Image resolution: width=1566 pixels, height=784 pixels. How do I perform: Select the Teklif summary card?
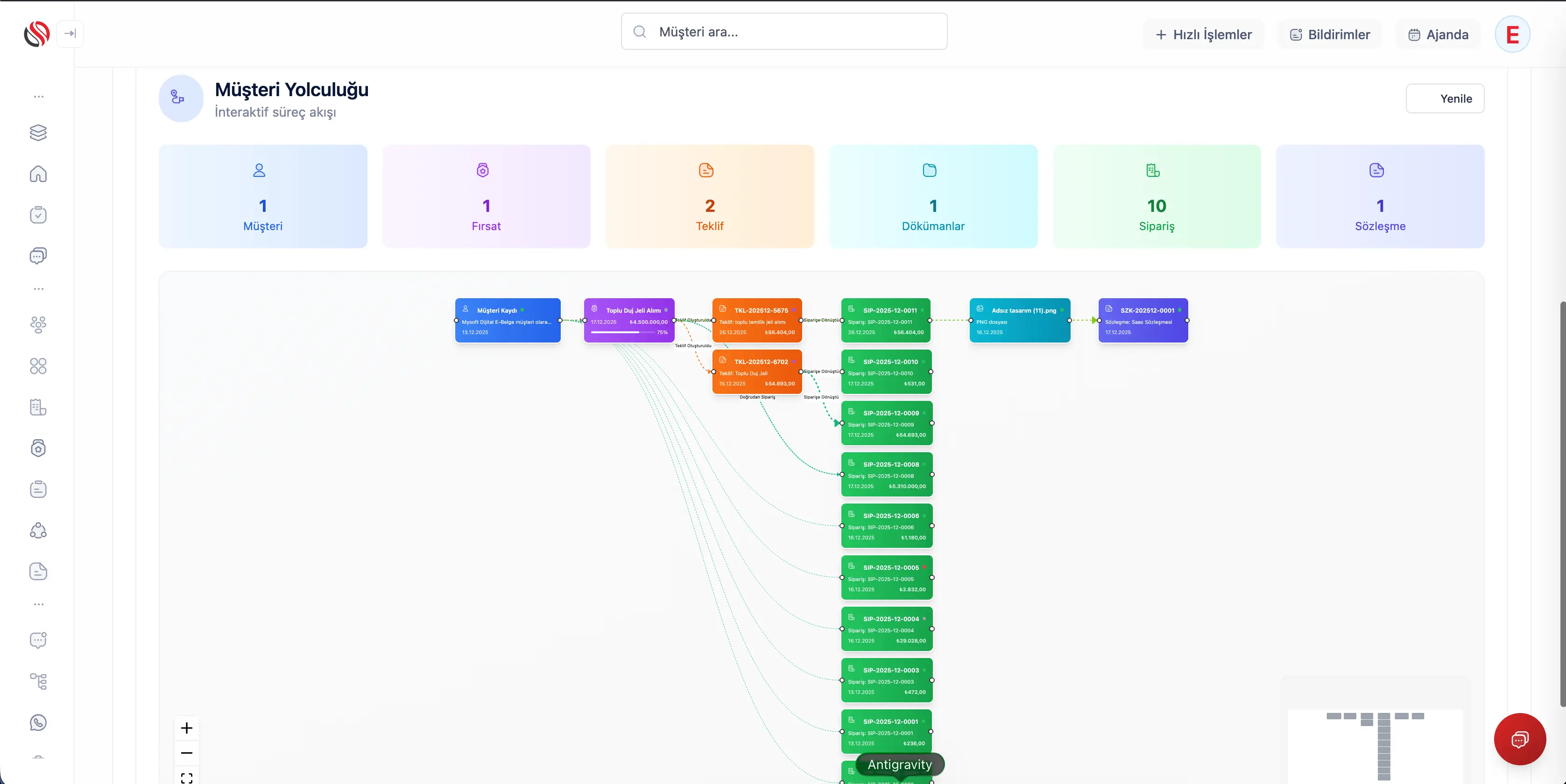[x=709, y=196]
